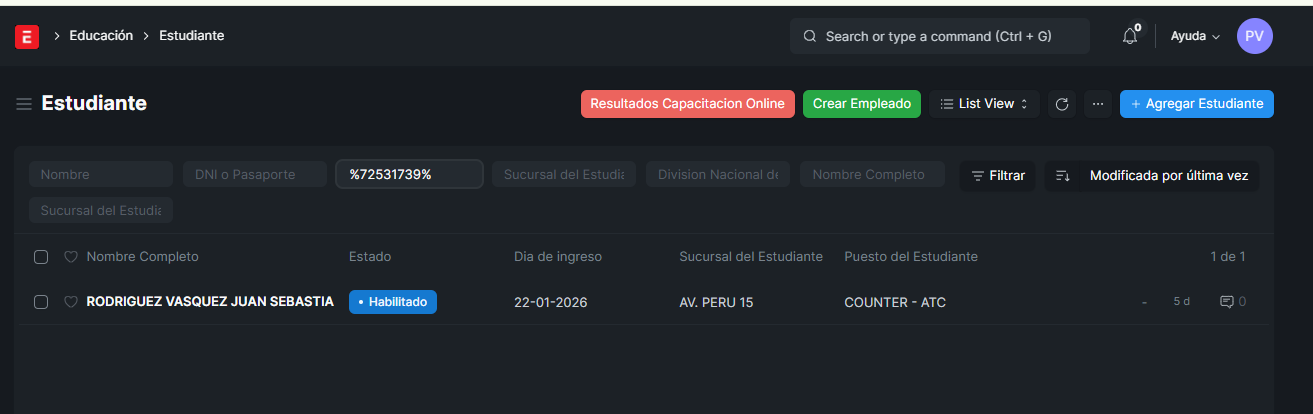This screenshot has width=1313, height=414.
Task: Go to the Educación breadcrumb
Action: [101, 36]
